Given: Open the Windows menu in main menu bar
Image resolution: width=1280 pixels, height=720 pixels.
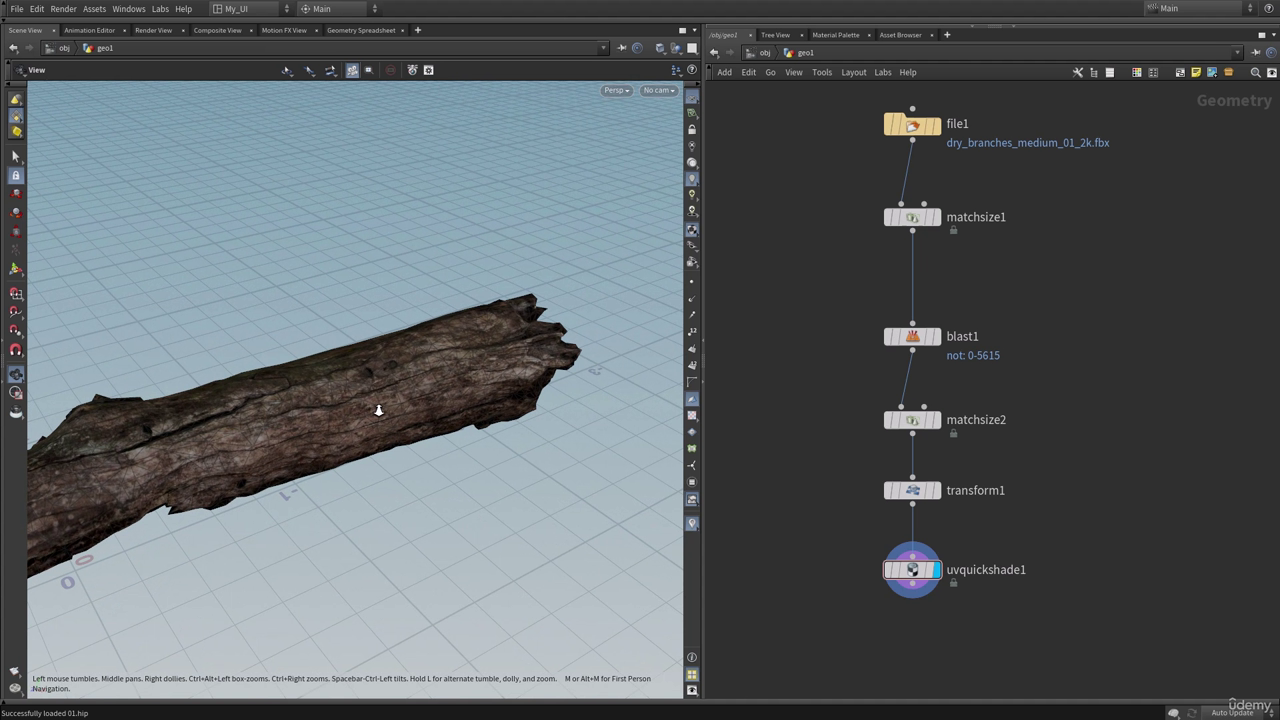Looking at the screenshot, I should [x=128, y=9].
